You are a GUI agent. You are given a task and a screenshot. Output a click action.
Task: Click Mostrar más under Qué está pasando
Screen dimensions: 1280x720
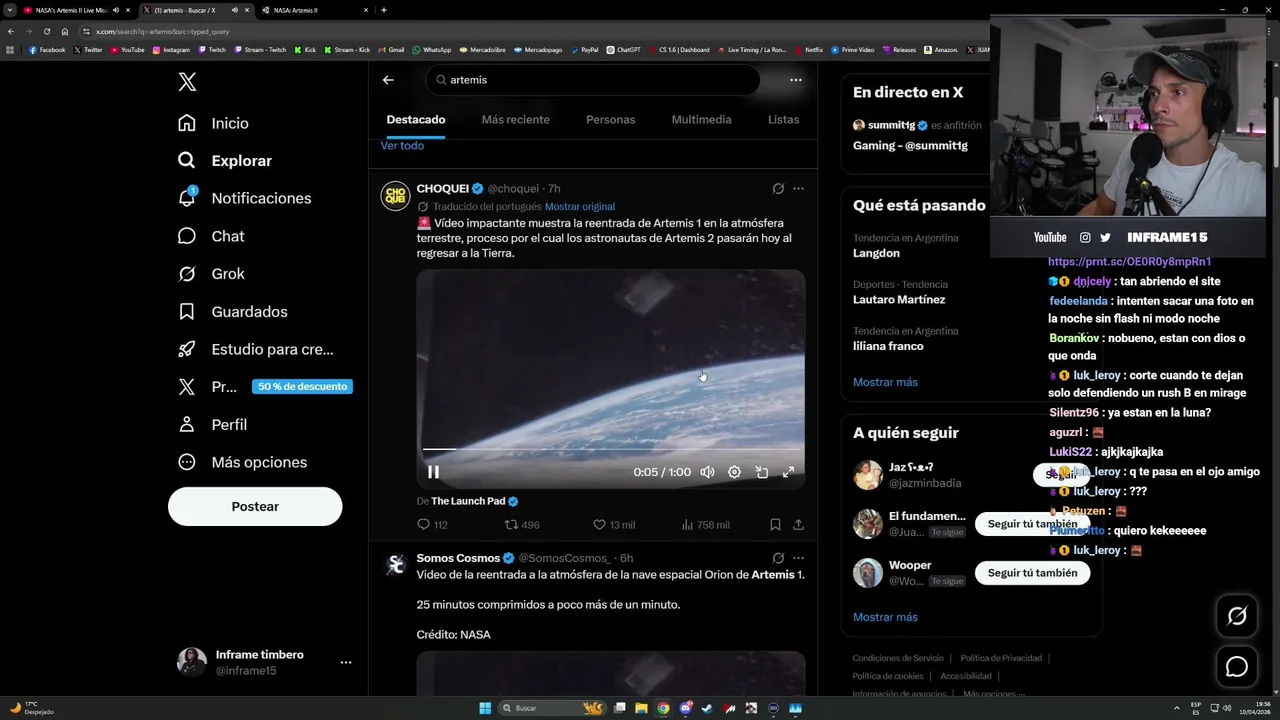click(x=885, y=382)
